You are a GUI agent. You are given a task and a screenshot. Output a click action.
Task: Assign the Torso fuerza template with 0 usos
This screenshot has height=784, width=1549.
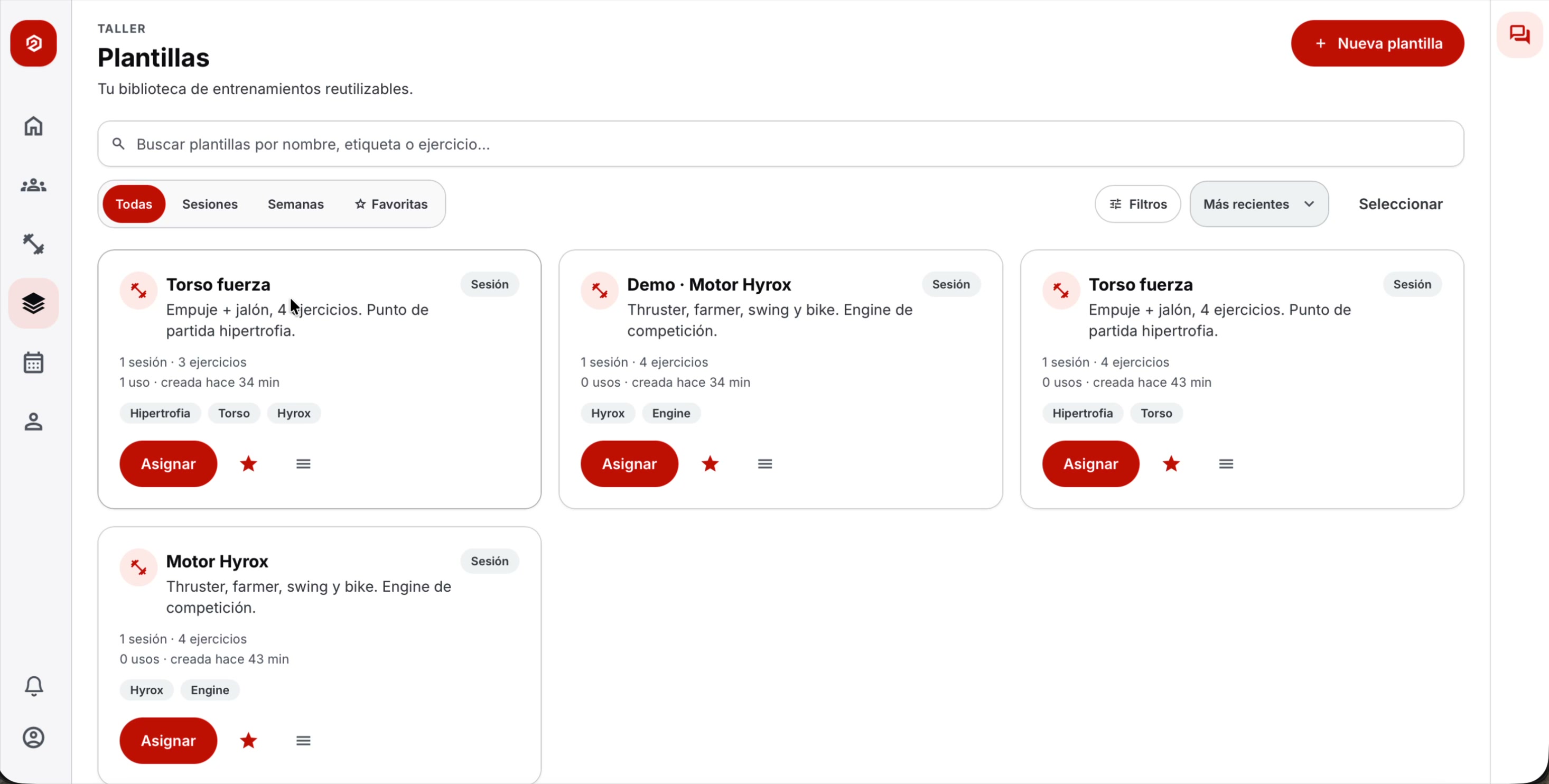coord(1091,463)
